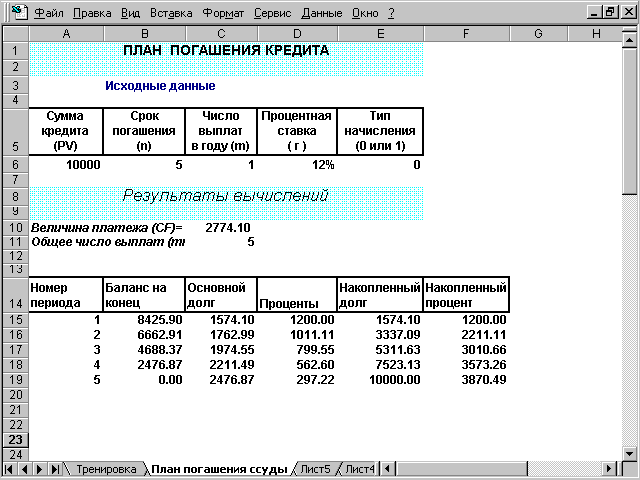
Task: Click the vertical scrollbar thumb
Action: (x=629, y=121)
